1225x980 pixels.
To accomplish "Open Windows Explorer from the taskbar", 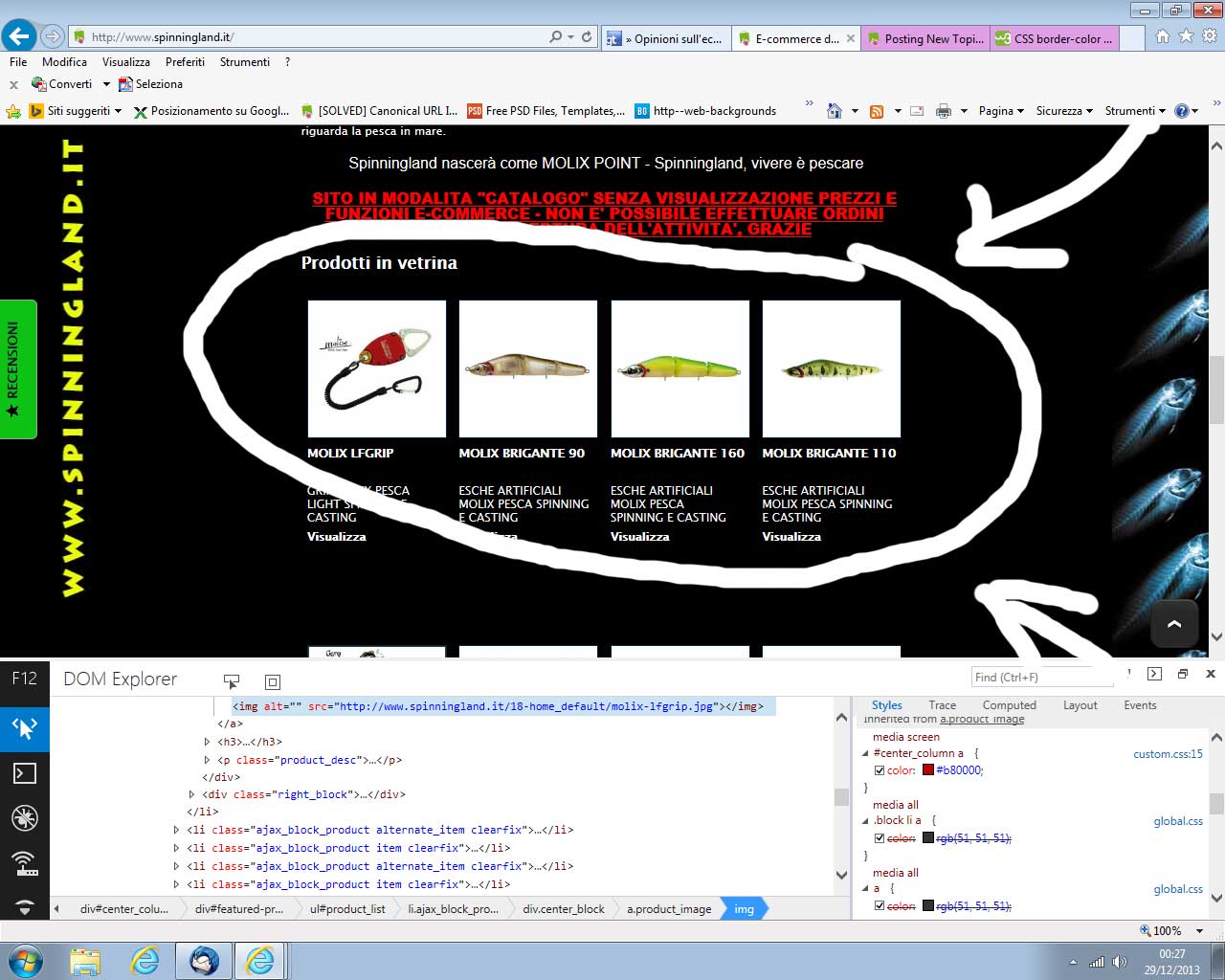I will (84, 961).
